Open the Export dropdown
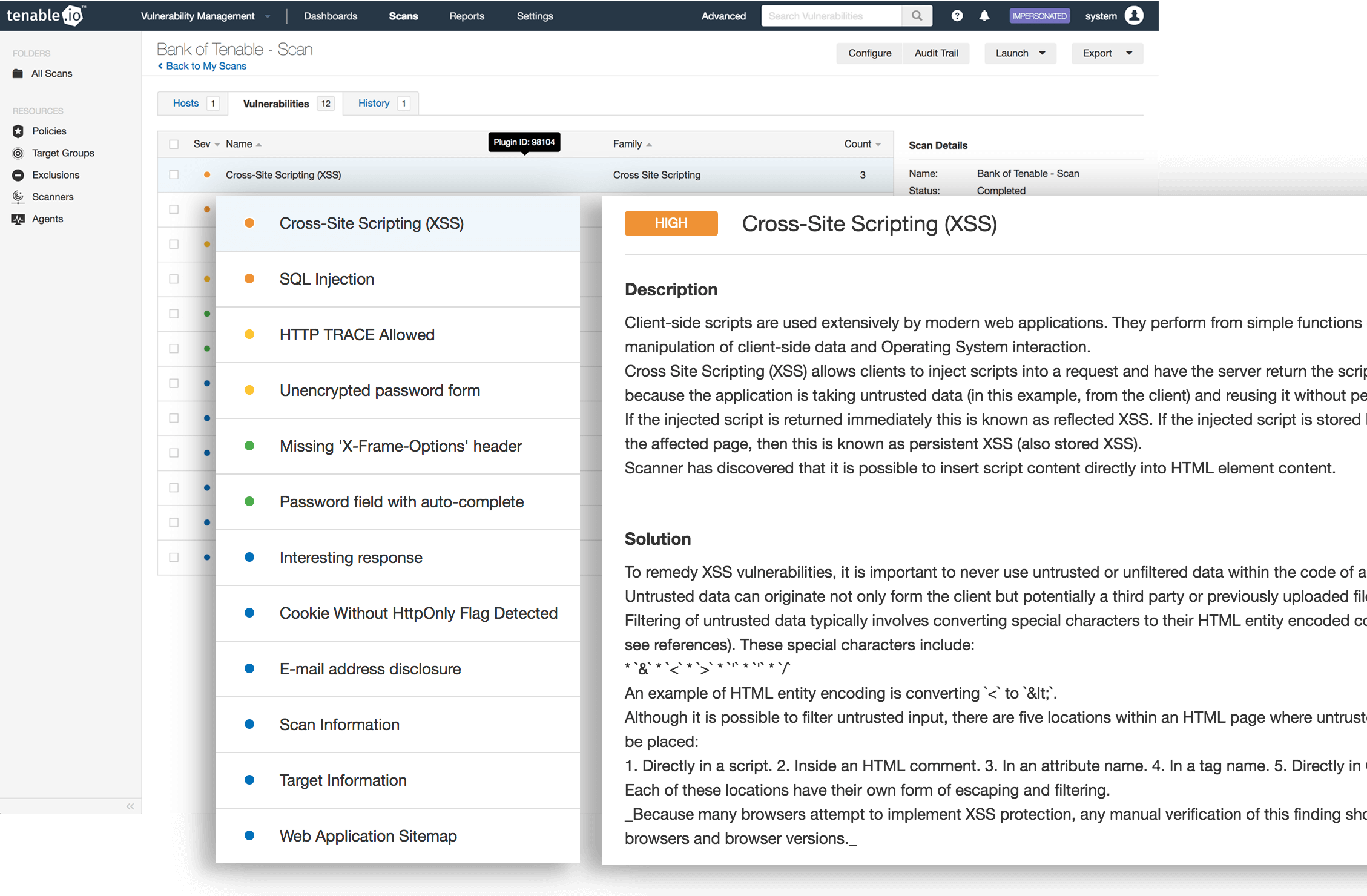Screen dimensions: 1367x896 tap(1107, 53)
